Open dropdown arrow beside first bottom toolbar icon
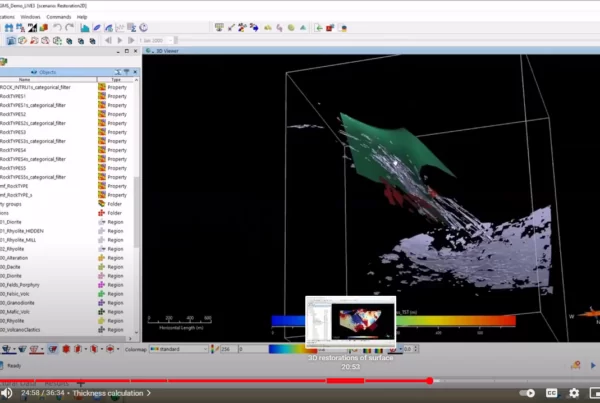Viewport: 600px width, 403px height. pos(14,349)
